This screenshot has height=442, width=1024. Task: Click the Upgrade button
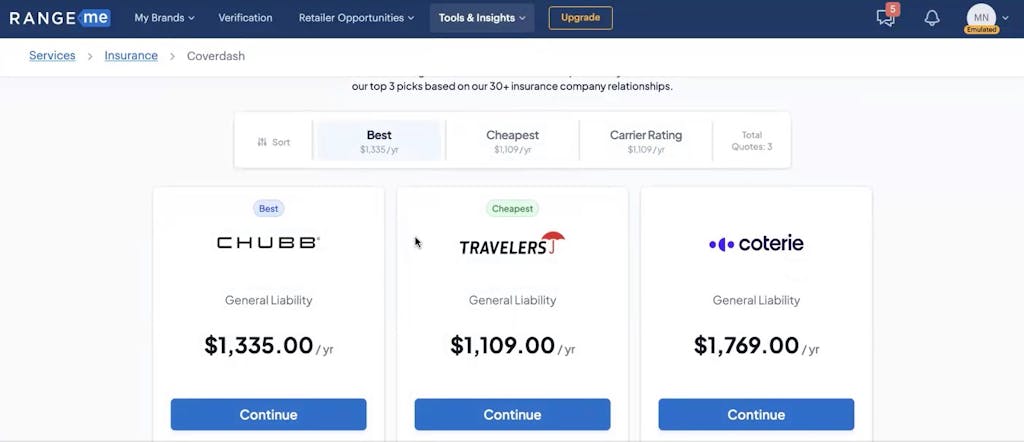[580, 18]
